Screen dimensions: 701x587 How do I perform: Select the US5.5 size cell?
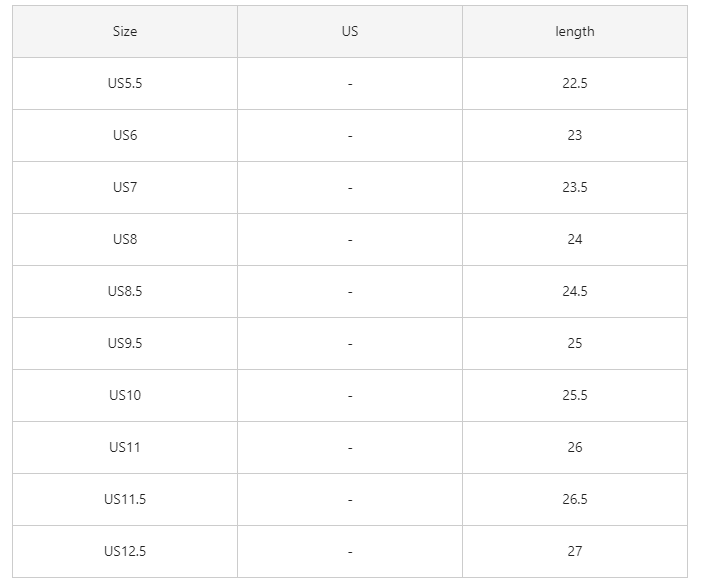[125, 83]
